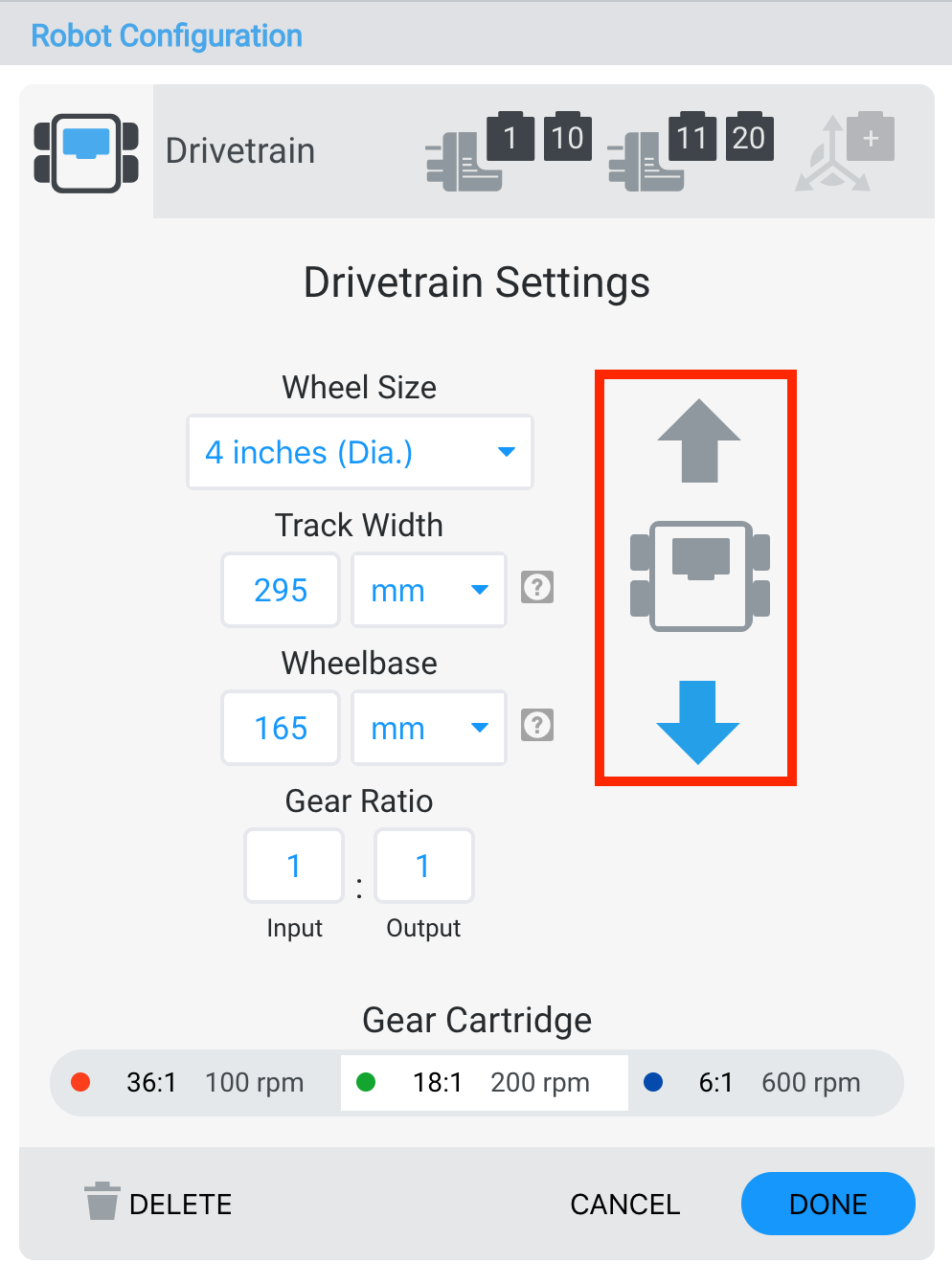
Task: Open the Wheel Size dropdown
Action: tap(359, 452)
